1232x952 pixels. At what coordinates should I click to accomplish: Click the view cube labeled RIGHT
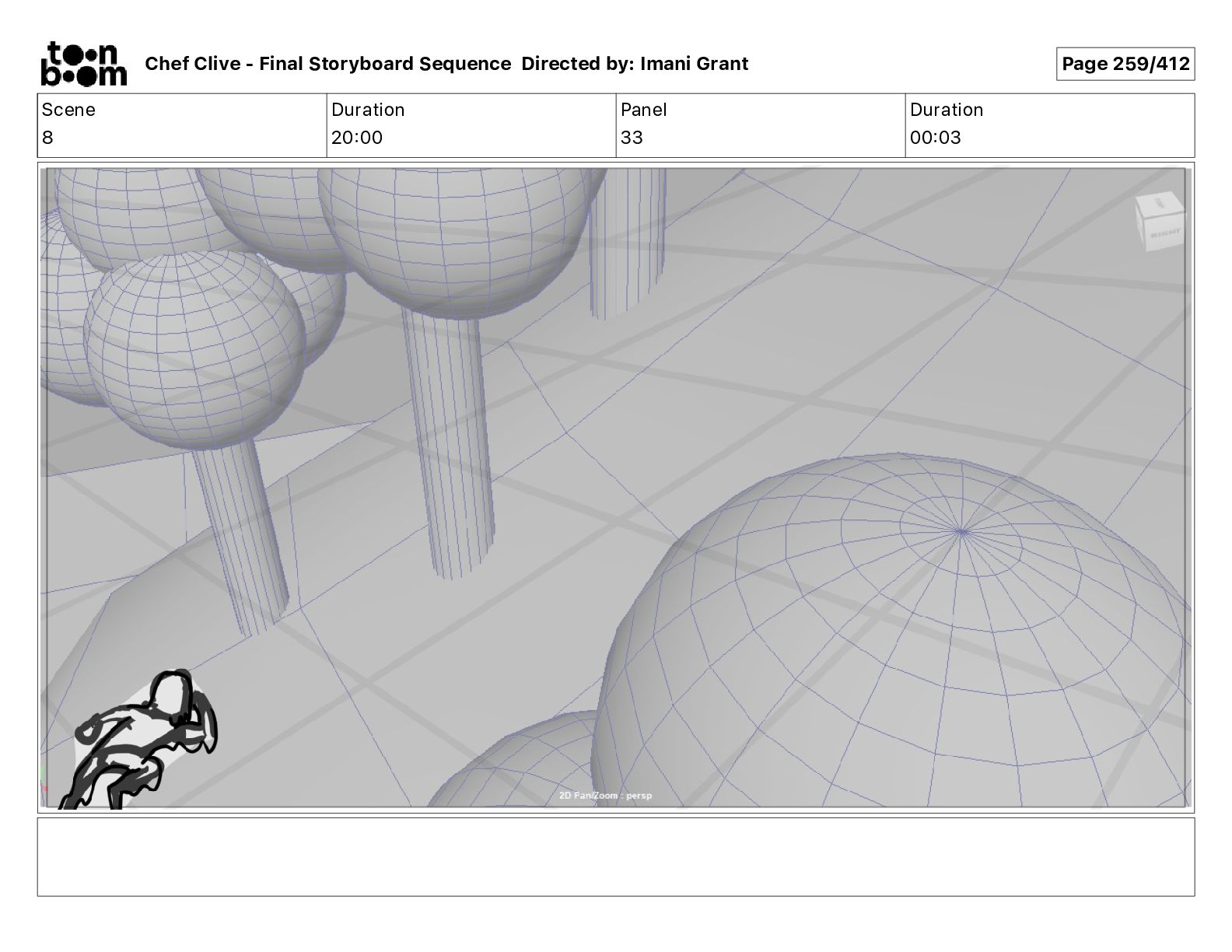[1159, 222]
